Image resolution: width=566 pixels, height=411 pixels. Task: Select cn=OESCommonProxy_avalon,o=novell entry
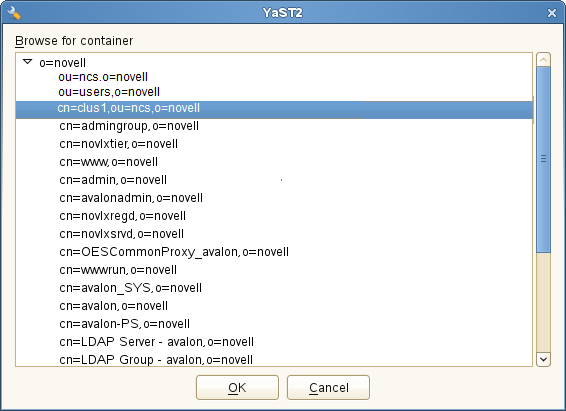(174, 252)
